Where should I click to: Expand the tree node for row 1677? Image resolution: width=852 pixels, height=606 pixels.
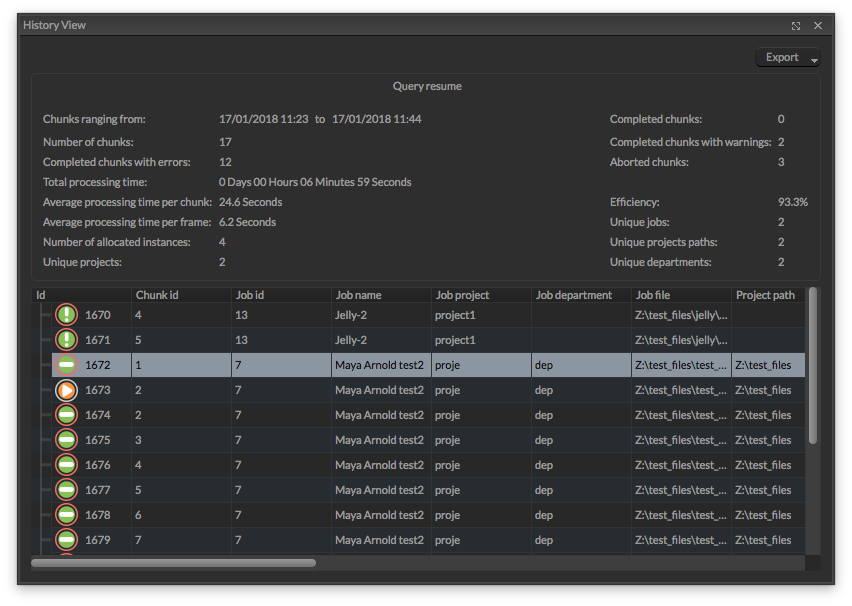(45, 490)
